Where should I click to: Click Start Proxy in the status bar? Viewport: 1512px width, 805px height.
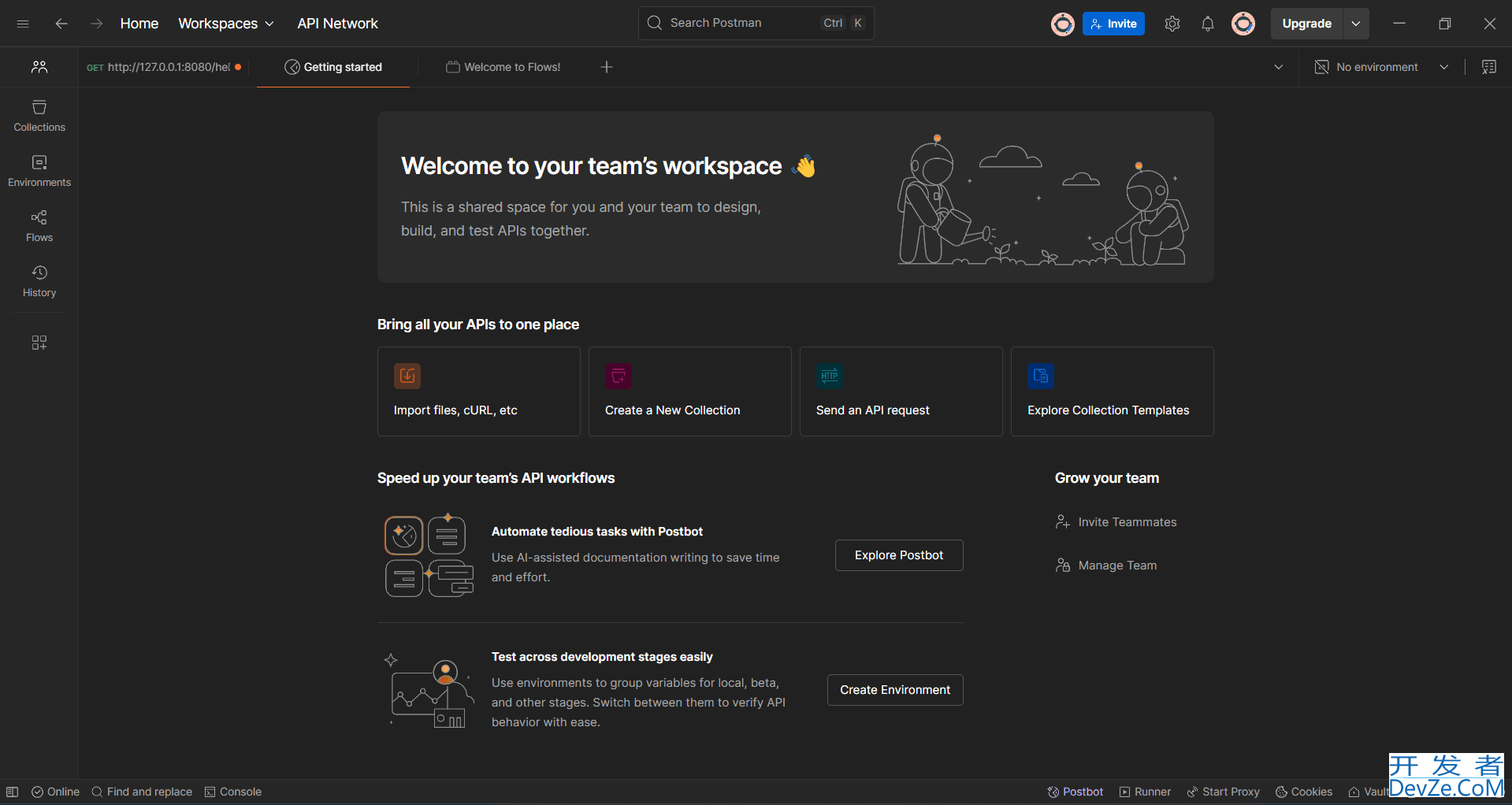(1224, 792)
